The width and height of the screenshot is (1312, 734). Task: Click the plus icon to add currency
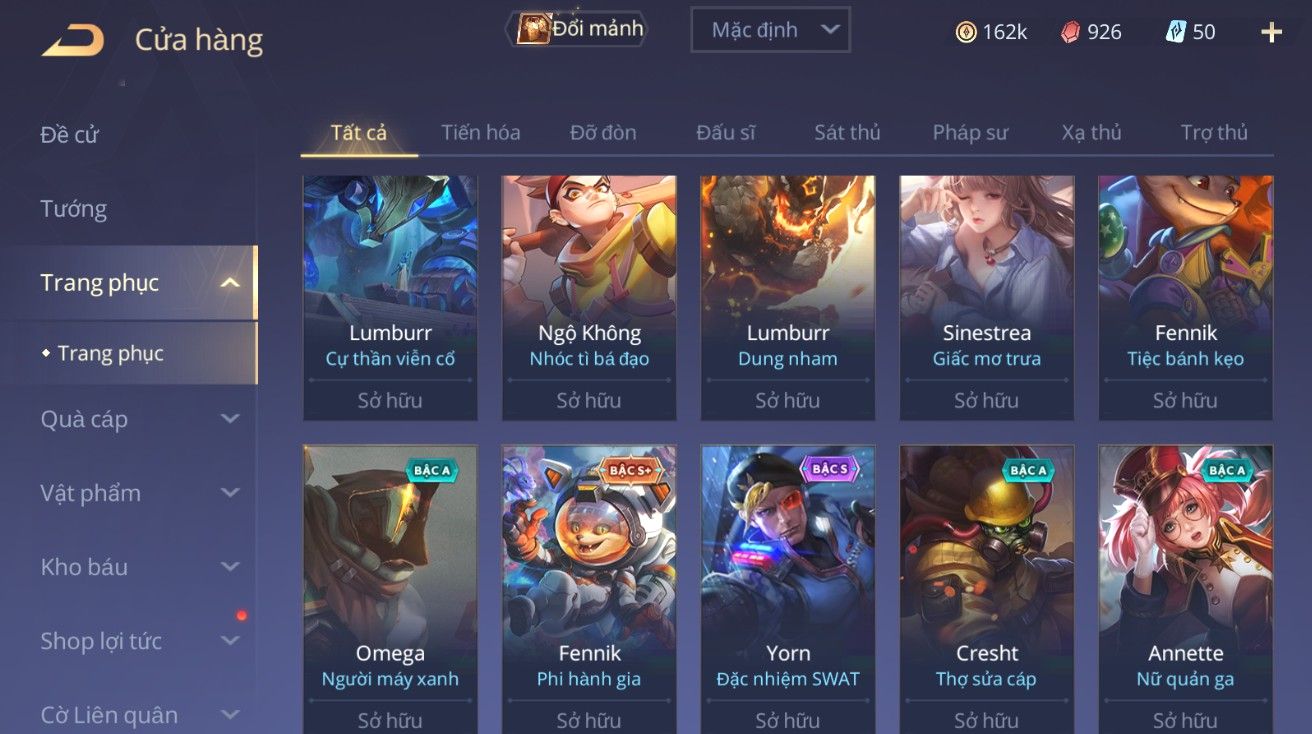coord(1271,32)
